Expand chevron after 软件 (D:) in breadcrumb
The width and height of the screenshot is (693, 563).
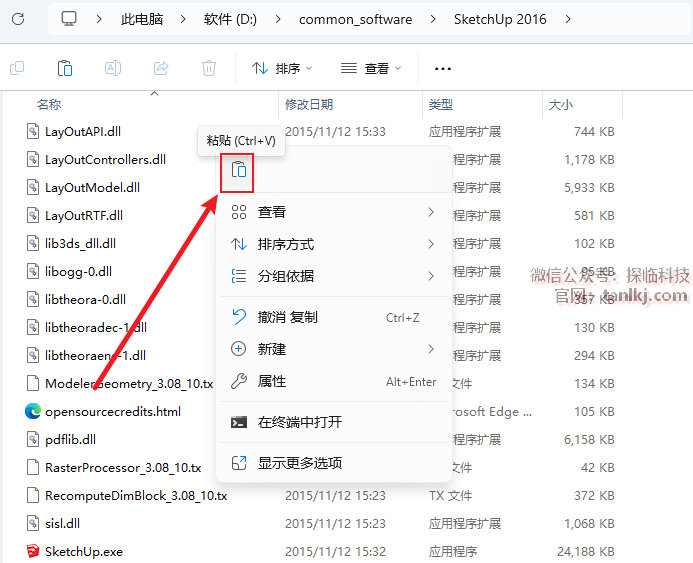(278, 19)
